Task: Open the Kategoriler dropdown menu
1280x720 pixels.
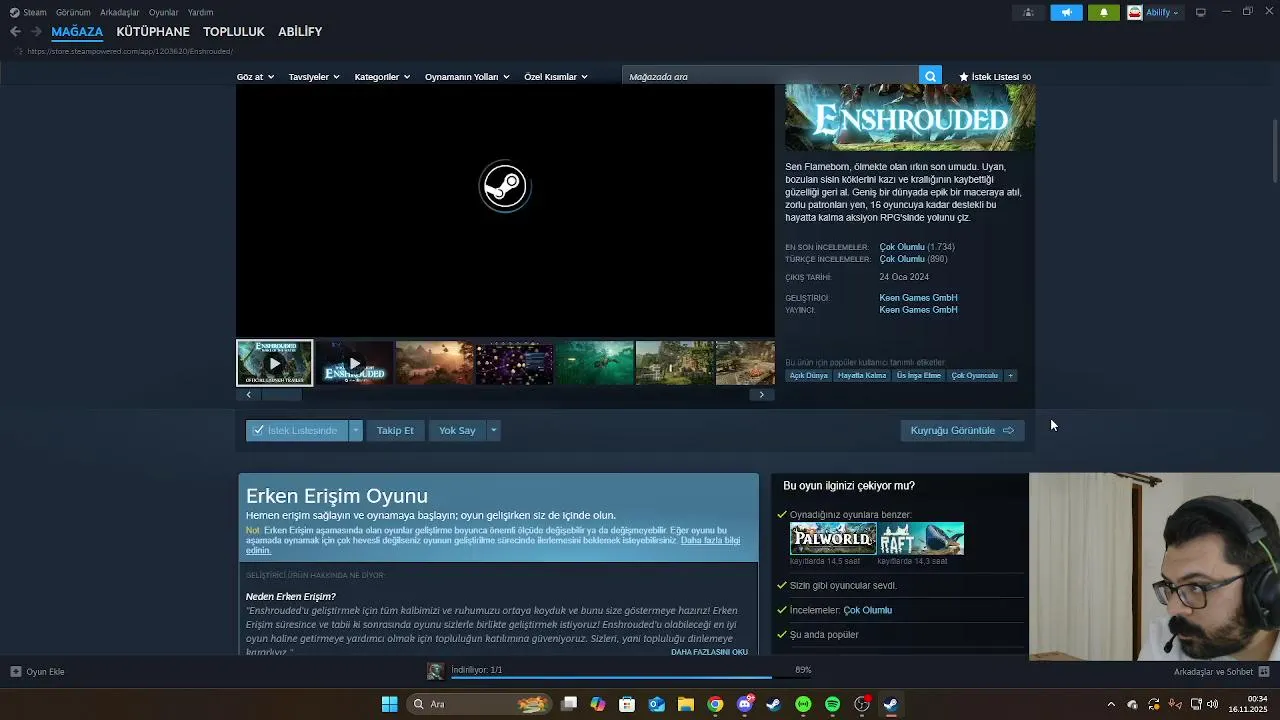Action: (382, 77)
